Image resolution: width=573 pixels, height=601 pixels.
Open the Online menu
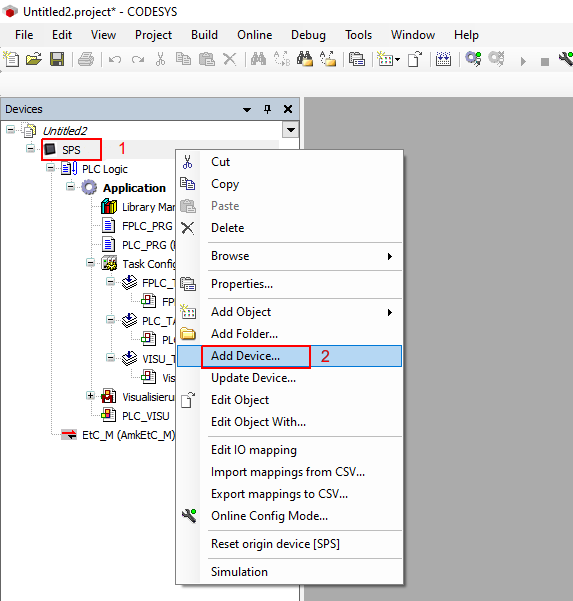point(254,35)
